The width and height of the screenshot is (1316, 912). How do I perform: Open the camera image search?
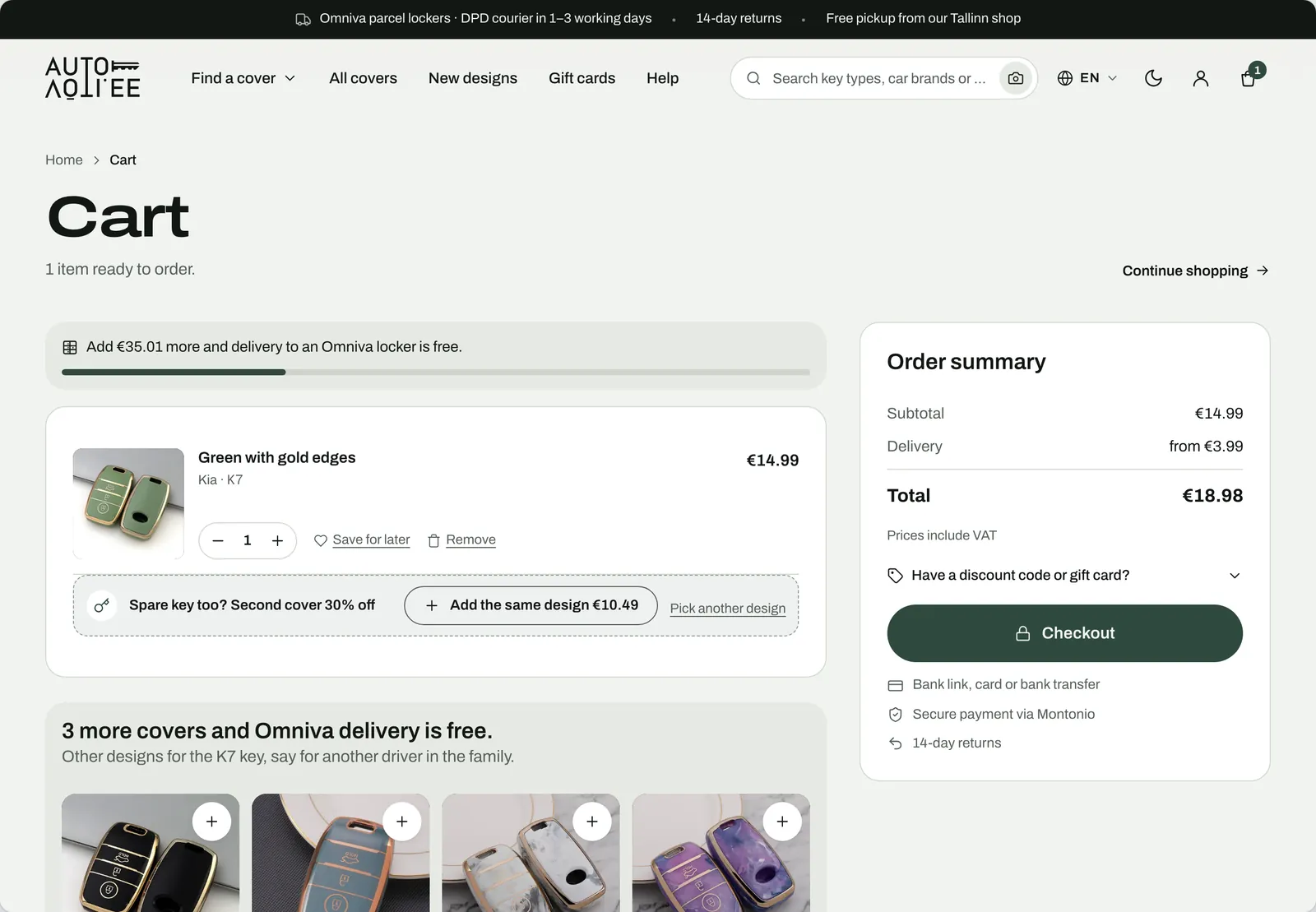[1016, 78]
